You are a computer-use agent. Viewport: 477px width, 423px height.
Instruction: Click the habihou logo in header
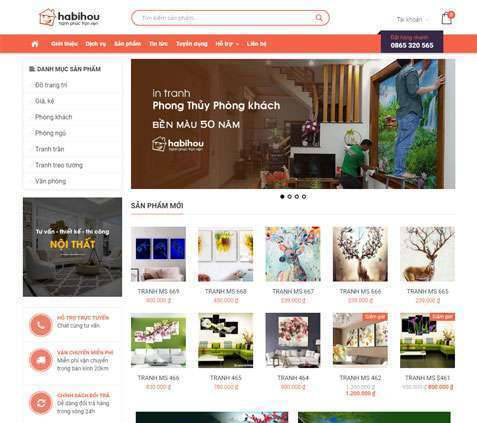point(69,17)
